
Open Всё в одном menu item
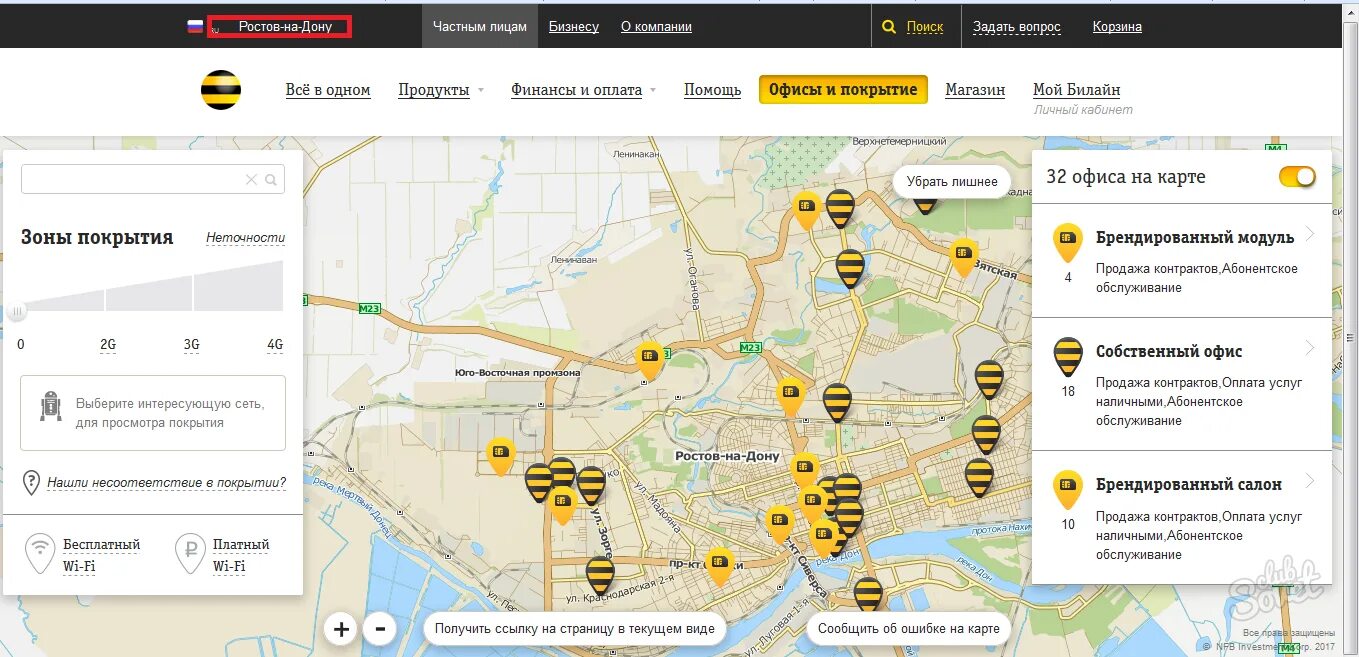point(328,90)
